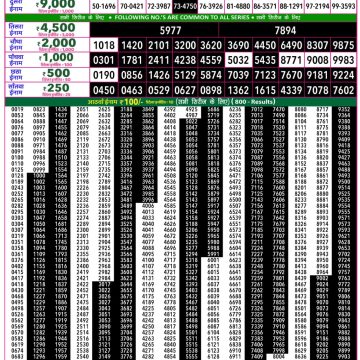Click the number 88-1291

291,6
